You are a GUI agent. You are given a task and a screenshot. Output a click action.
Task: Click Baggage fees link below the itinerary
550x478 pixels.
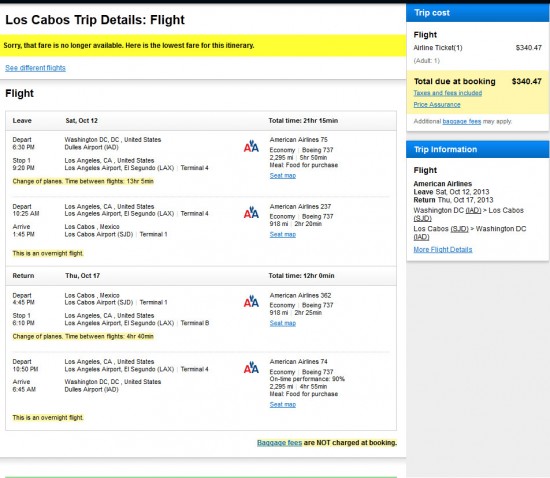(x=280, y=443)
